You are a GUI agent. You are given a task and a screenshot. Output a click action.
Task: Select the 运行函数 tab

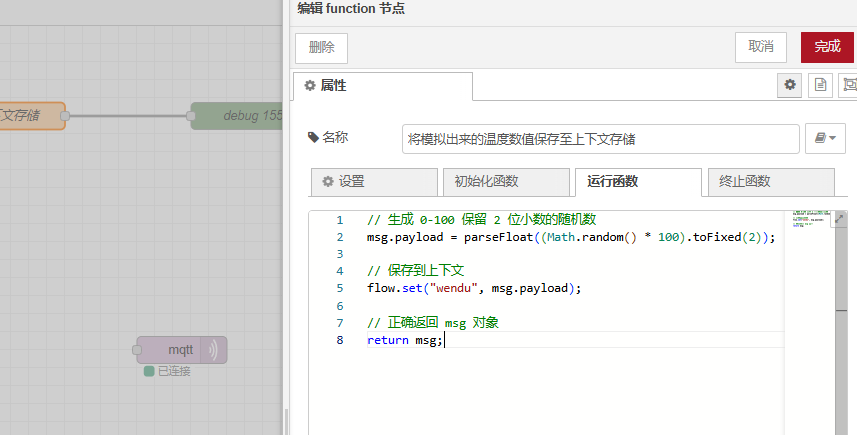click(x=637, y=182)
